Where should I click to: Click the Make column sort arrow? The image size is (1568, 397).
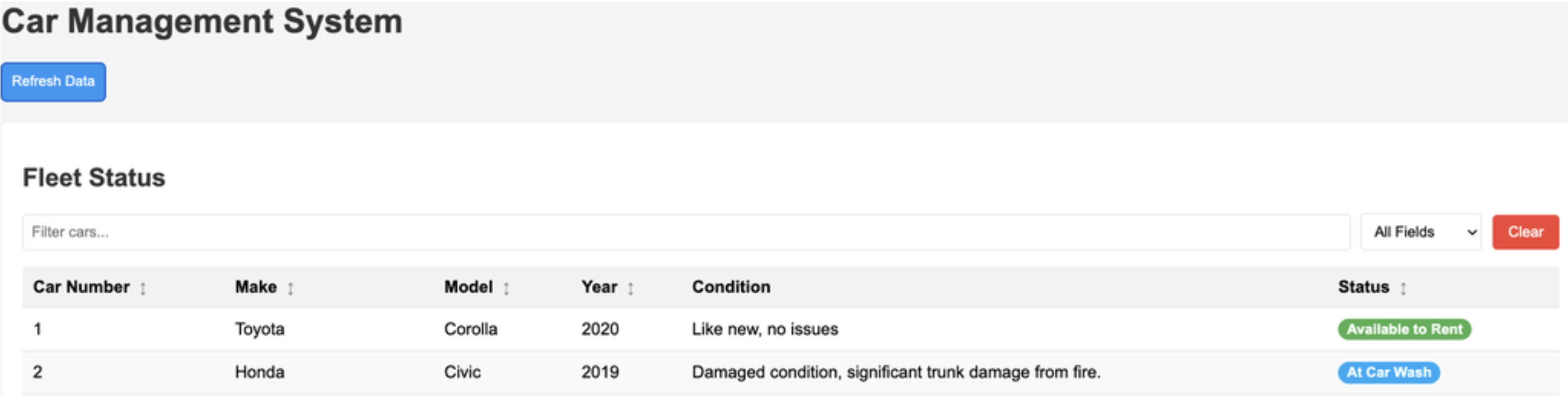[292, 287]
